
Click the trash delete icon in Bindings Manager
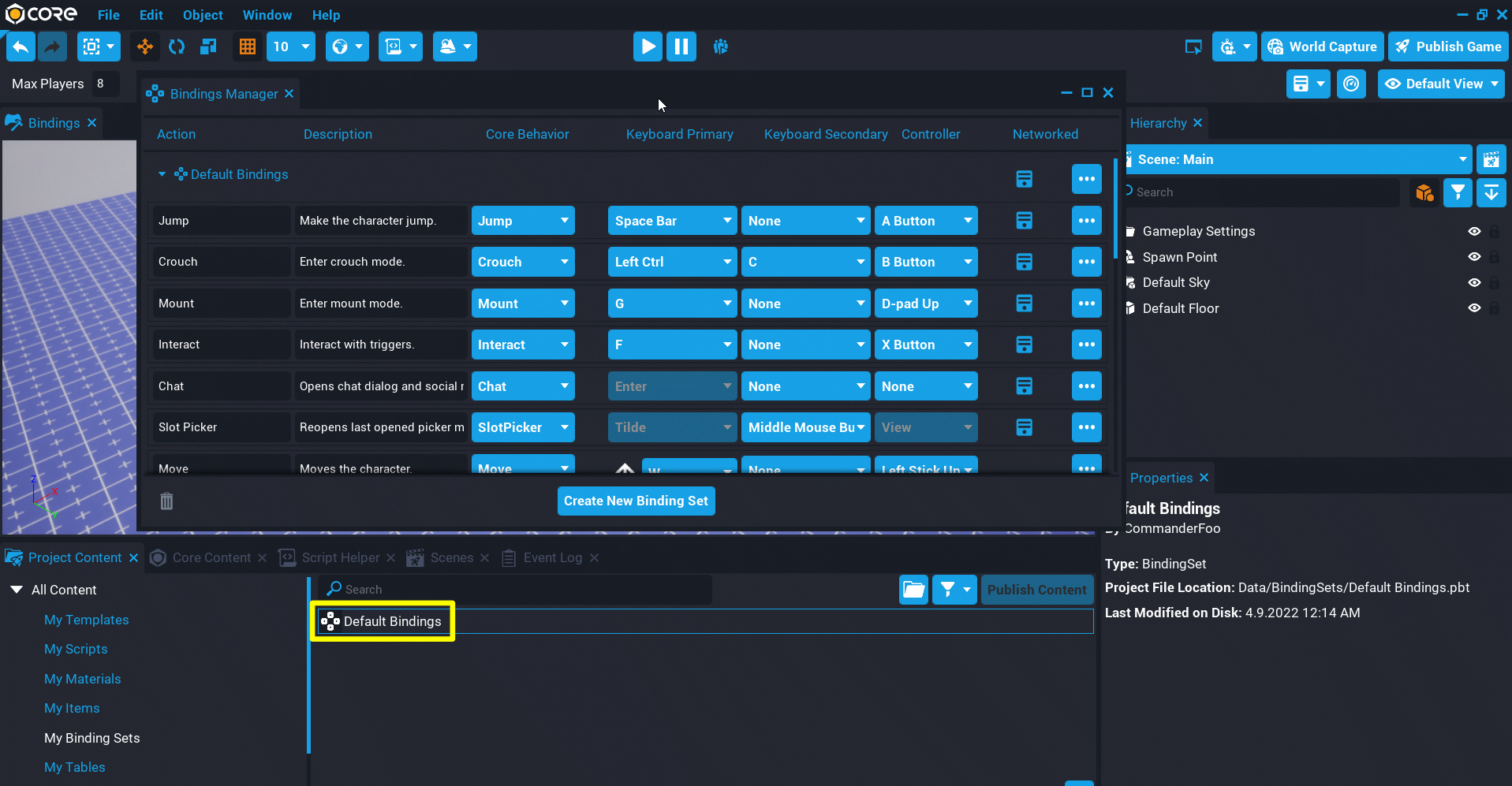pyautogui.click(x=166, y=501)
